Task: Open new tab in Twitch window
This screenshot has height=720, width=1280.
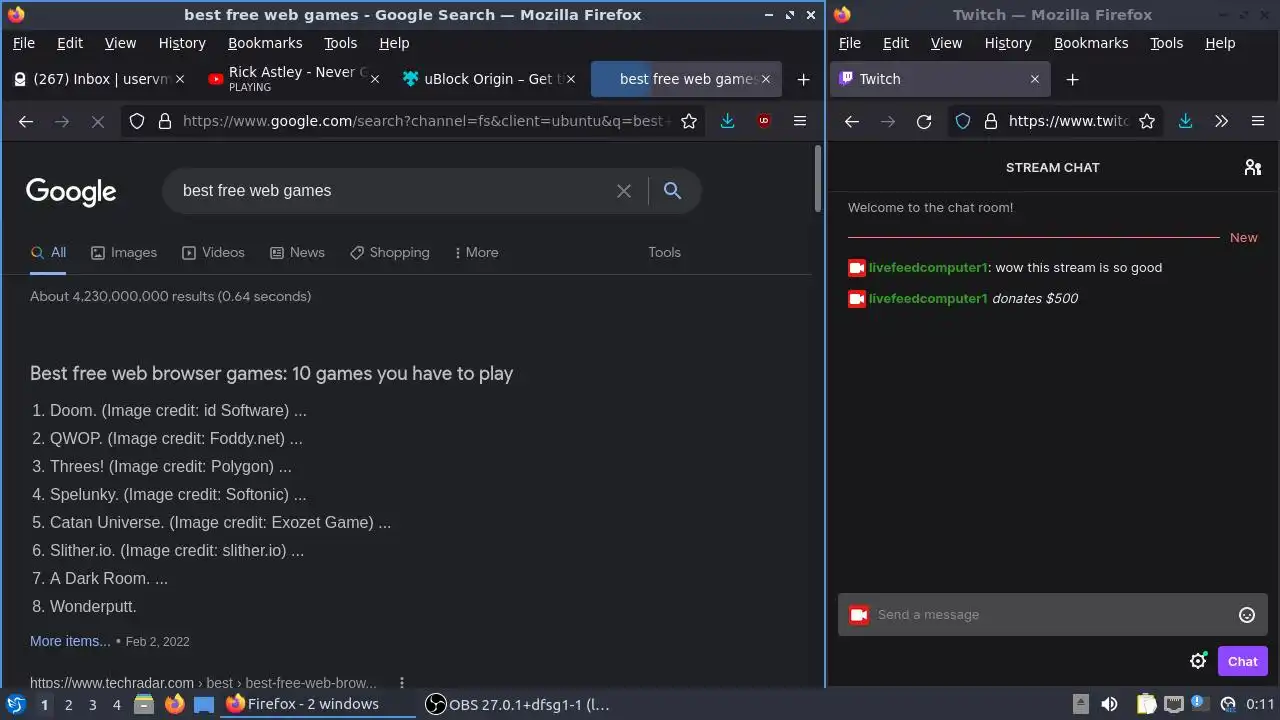Action: (1072, 79)
